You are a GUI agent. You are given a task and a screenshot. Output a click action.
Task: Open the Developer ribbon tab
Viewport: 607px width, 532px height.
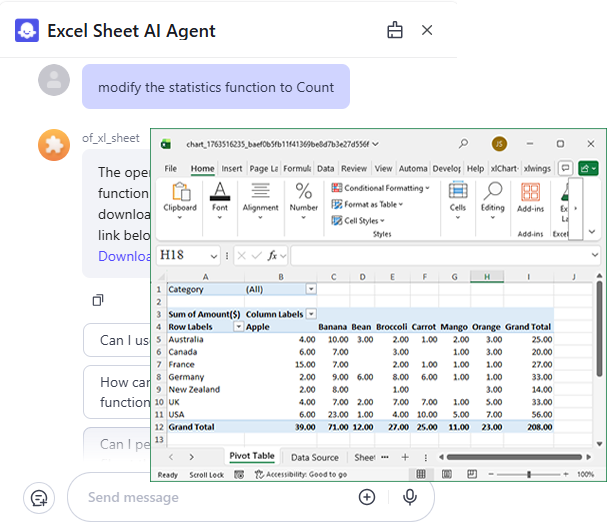pyautogui.click(x=446, y=168)
